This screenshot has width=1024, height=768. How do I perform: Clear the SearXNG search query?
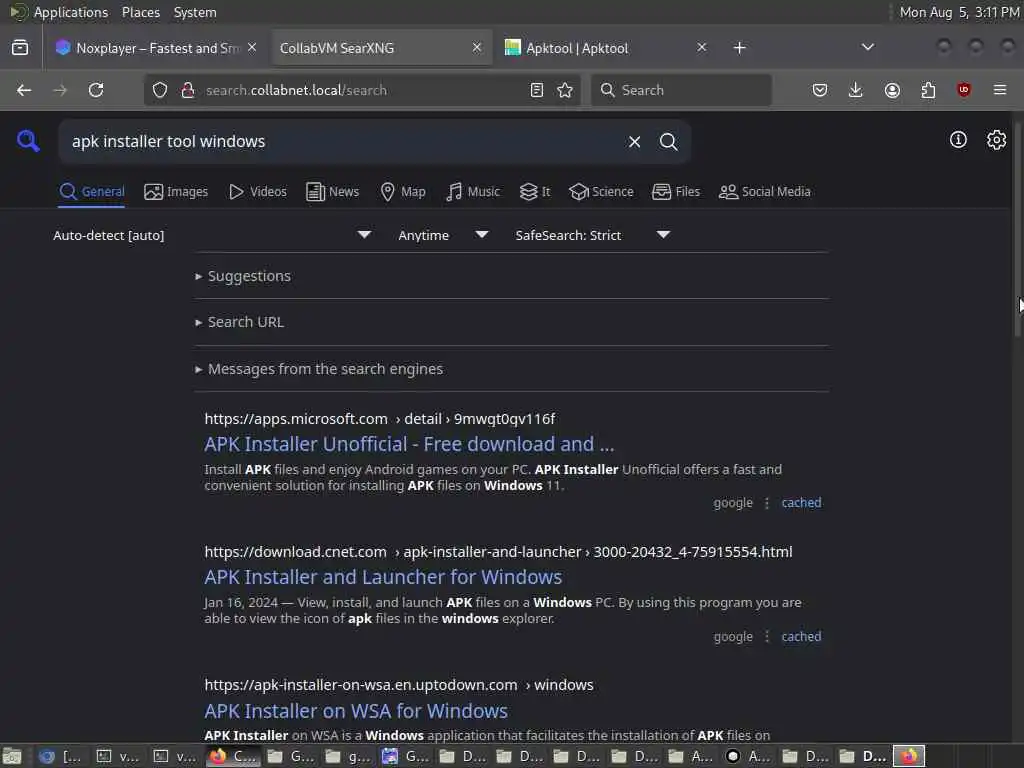click(x=634, y=142)
